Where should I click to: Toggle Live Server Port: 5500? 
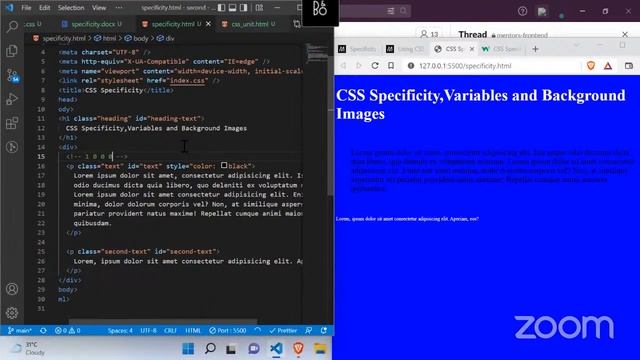[x=228, y=331]
